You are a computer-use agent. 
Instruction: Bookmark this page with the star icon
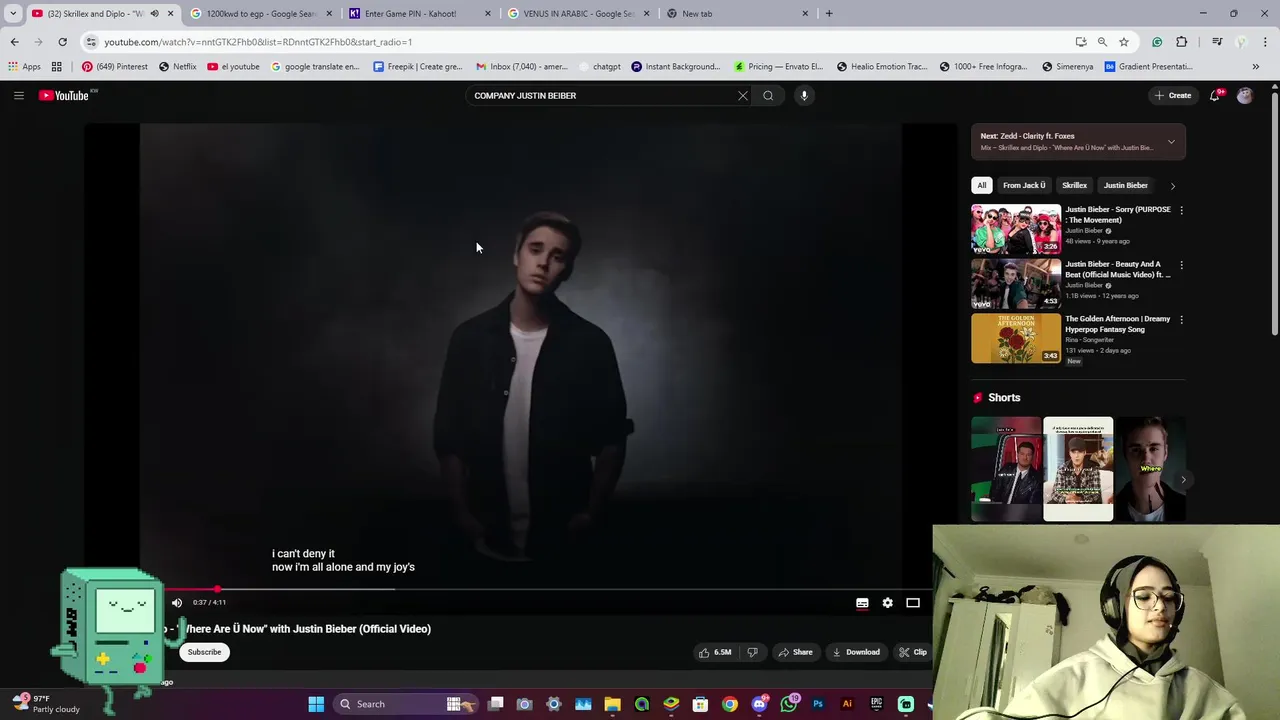click(1124, 42)
